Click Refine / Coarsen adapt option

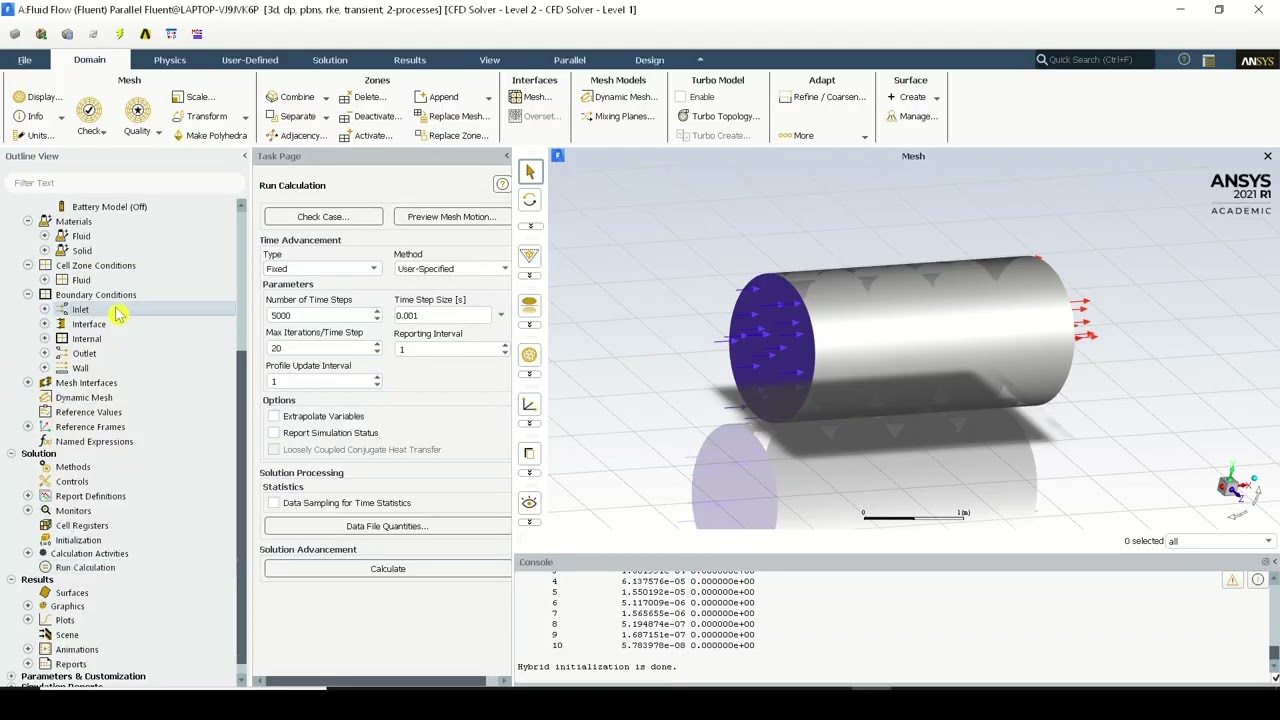point(822,97)
